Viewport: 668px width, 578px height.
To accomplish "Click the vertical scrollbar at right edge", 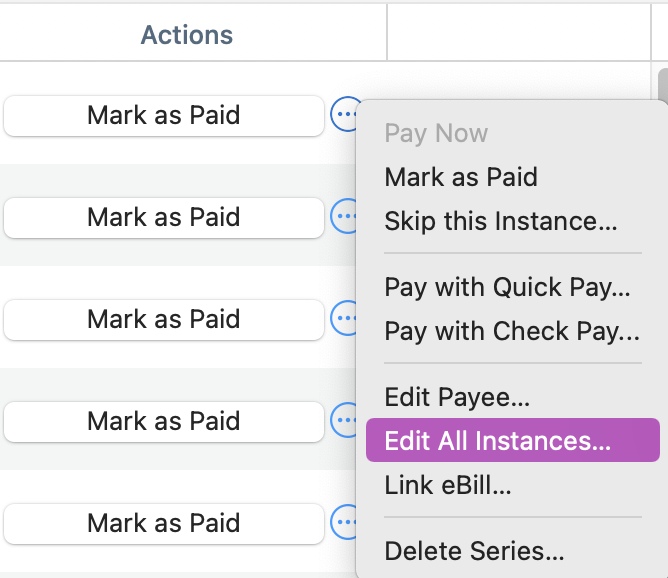I will (x=662, y=85).
